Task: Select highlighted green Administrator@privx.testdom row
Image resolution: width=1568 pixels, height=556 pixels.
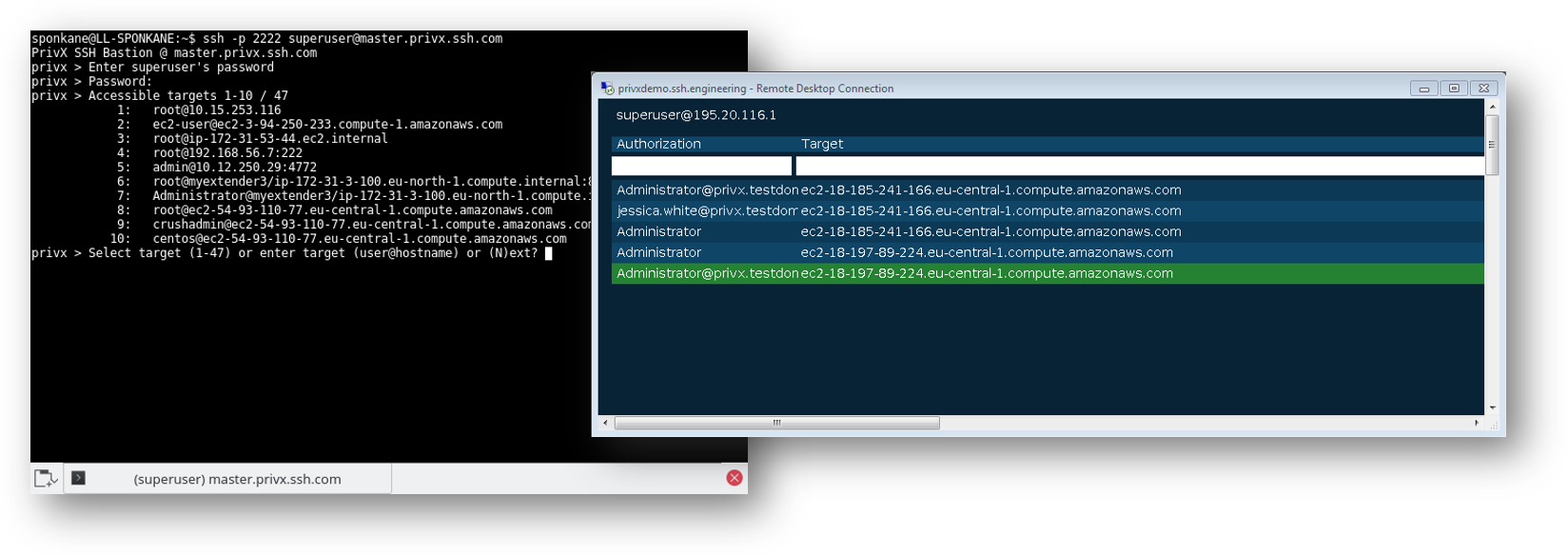Action: pos(1048,274)
